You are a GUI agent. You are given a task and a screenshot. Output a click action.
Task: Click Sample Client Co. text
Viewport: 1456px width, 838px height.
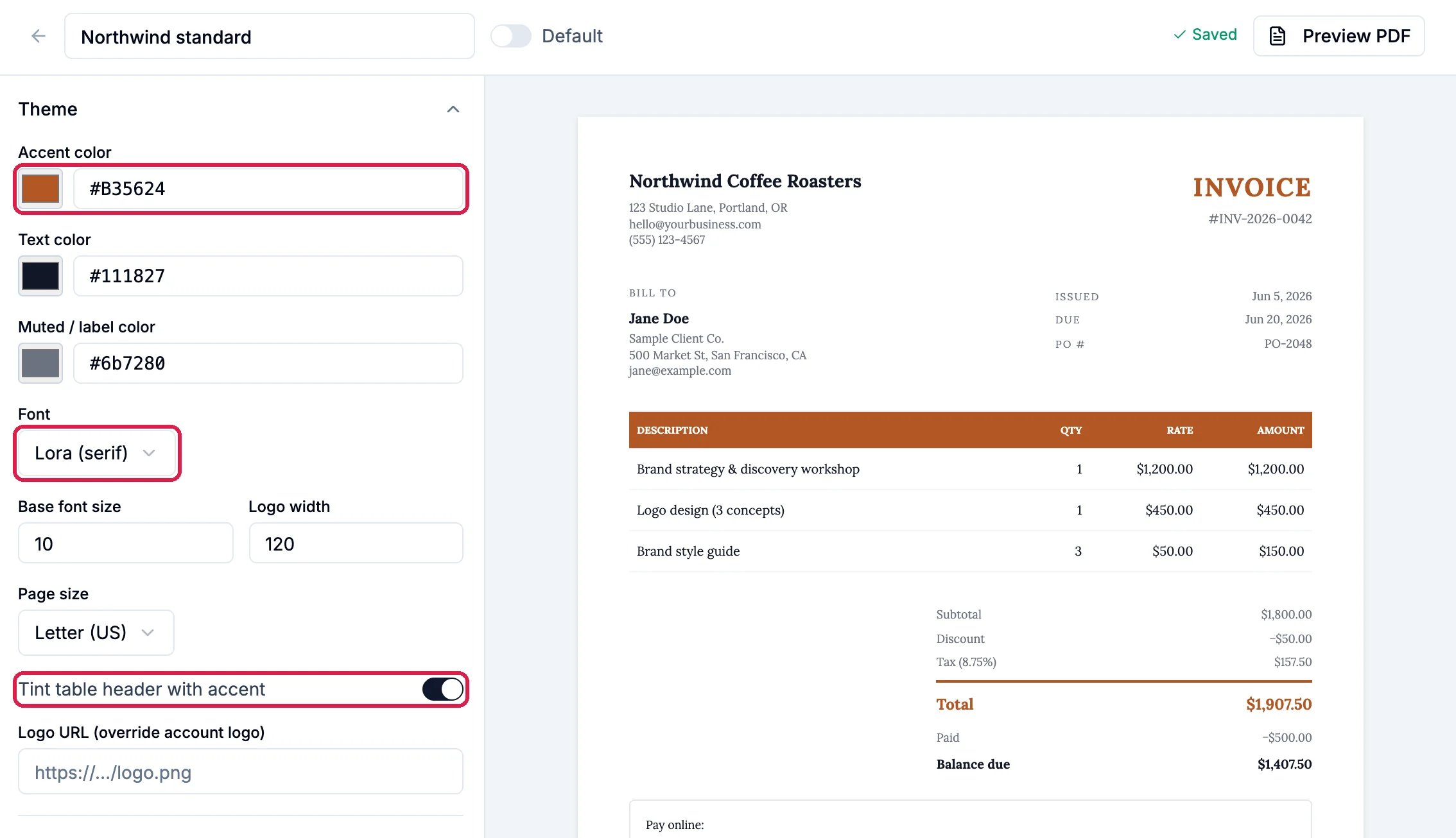(676, 338)
